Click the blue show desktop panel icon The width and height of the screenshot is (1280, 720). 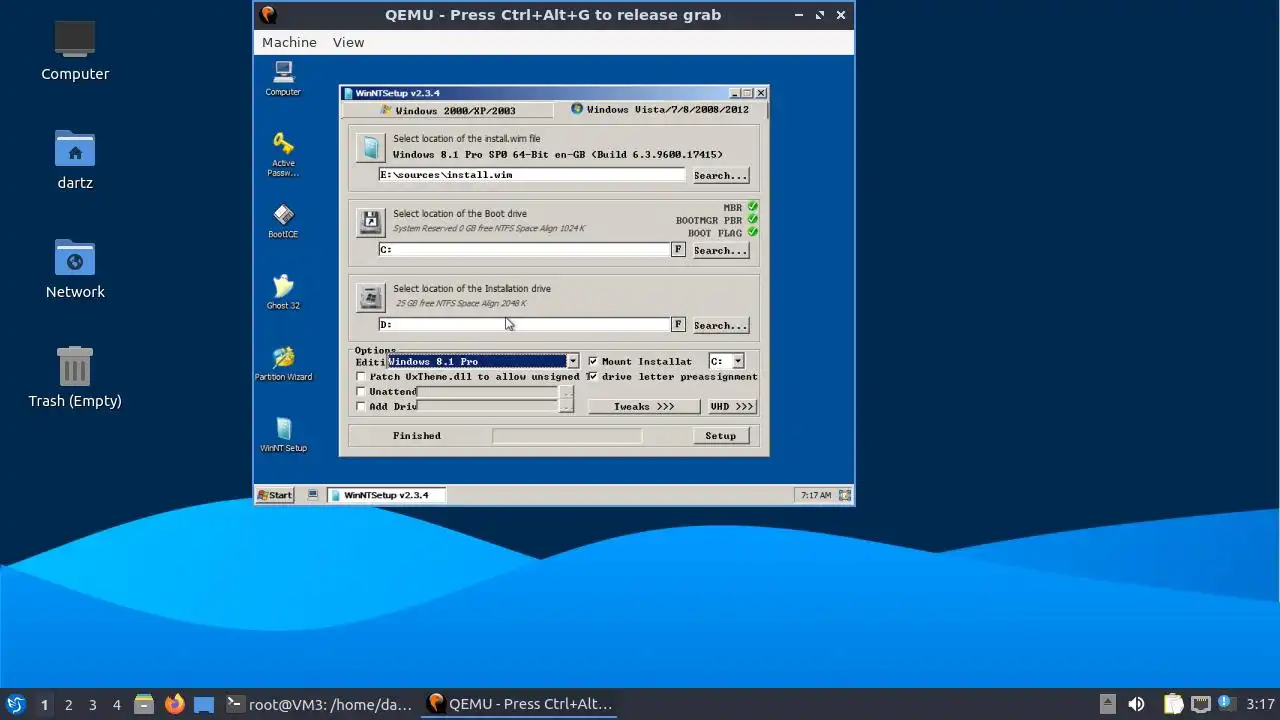click(x=204, y=704)
